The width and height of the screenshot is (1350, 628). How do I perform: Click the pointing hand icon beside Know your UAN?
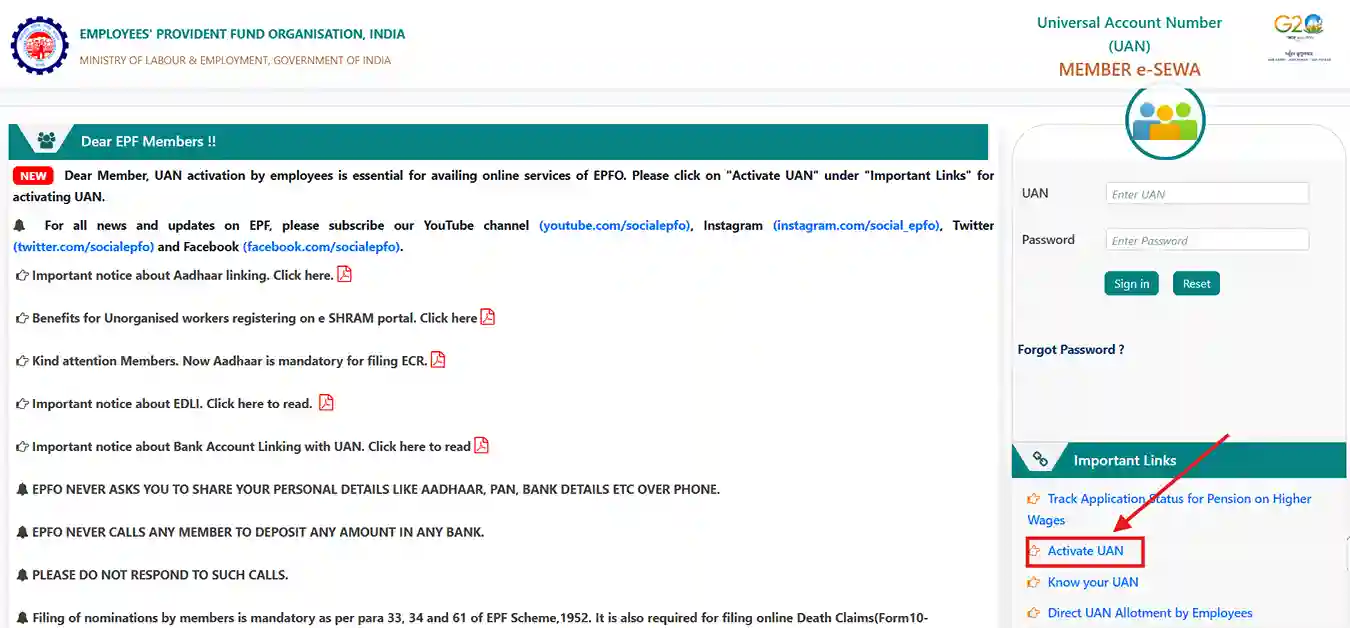tap(1034, 582)
